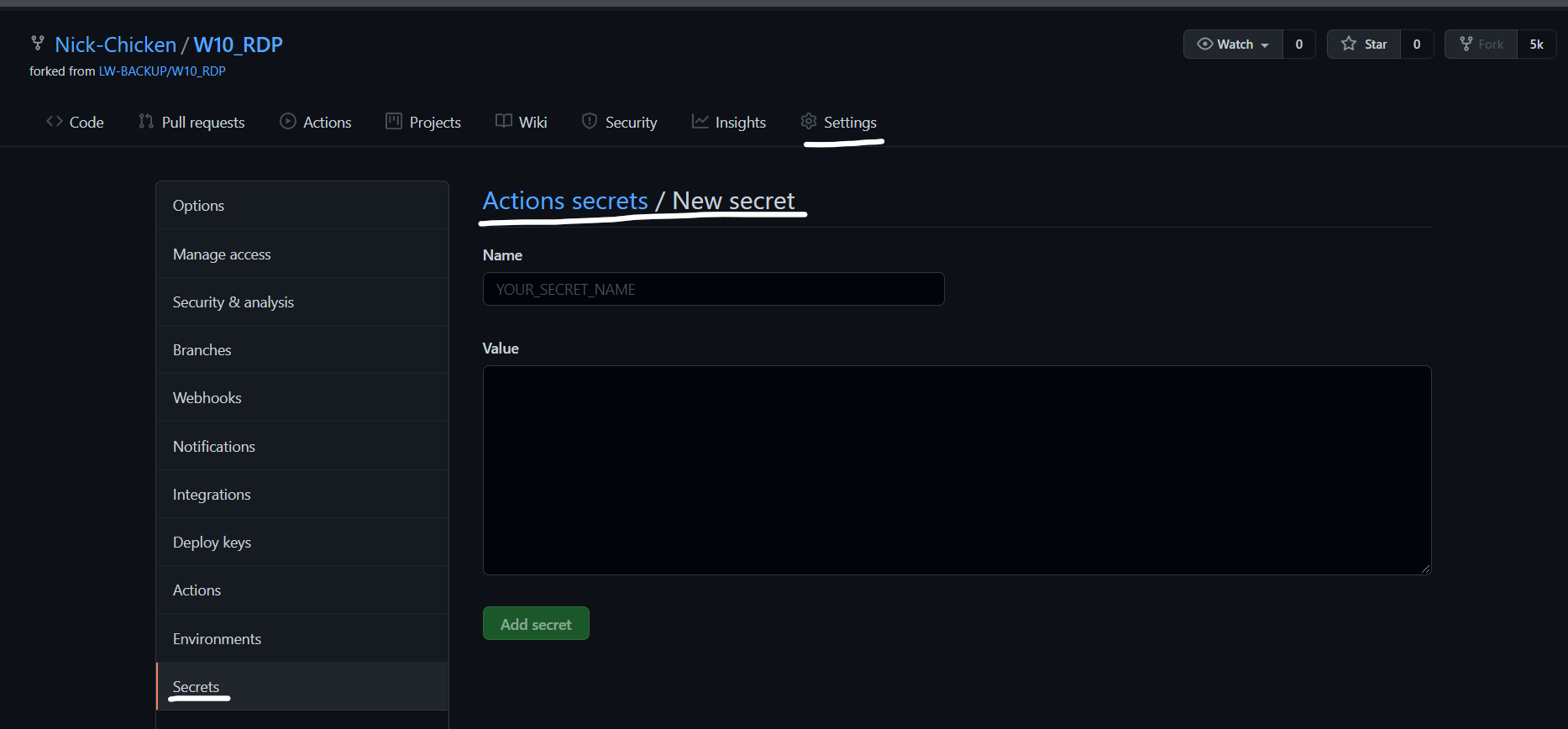The width and height of the screenshot is (1568, 729).
Task: Switch to the Security tab
Action: click(x=620, y=122)
